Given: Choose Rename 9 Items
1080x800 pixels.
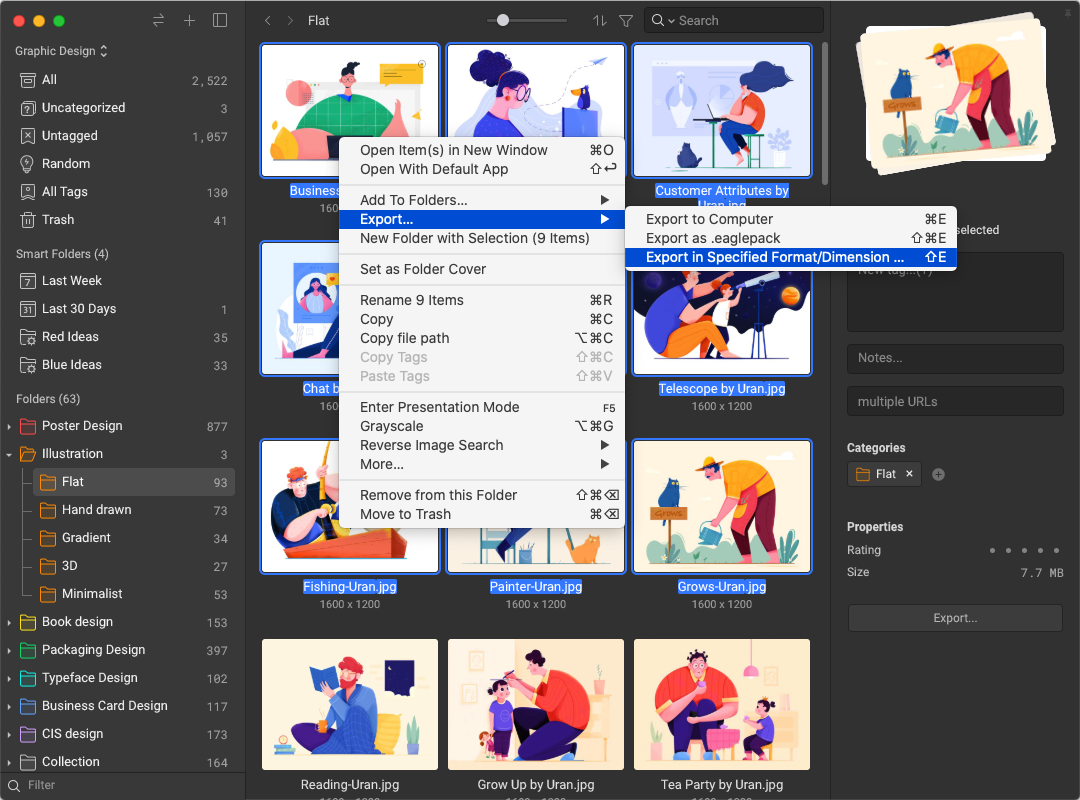Looking at the screenshot, I should [481, 300].
